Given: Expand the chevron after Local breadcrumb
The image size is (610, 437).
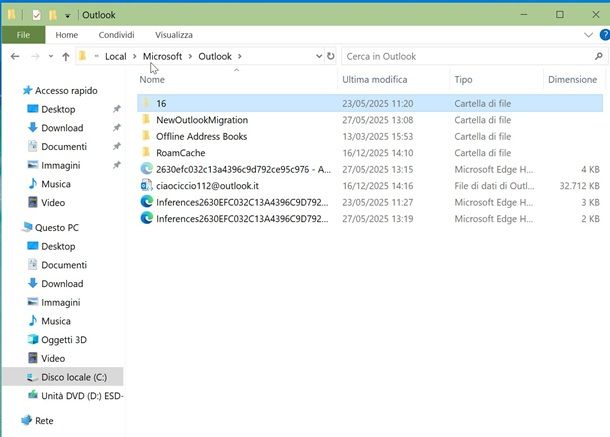Looking at the screenshot, I should (135, 56).
